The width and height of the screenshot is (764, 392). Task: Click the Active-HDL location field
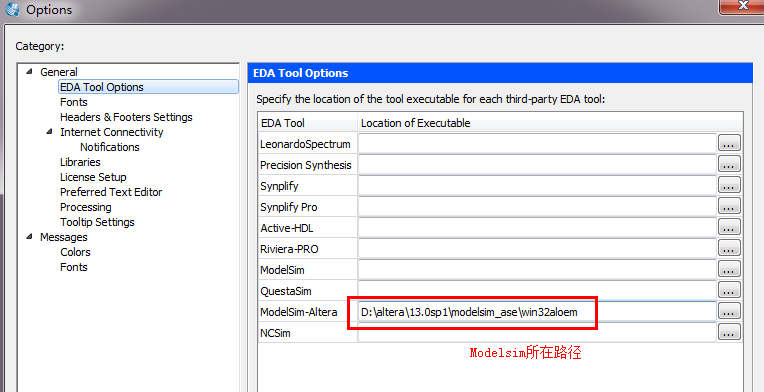coord(537,228)
